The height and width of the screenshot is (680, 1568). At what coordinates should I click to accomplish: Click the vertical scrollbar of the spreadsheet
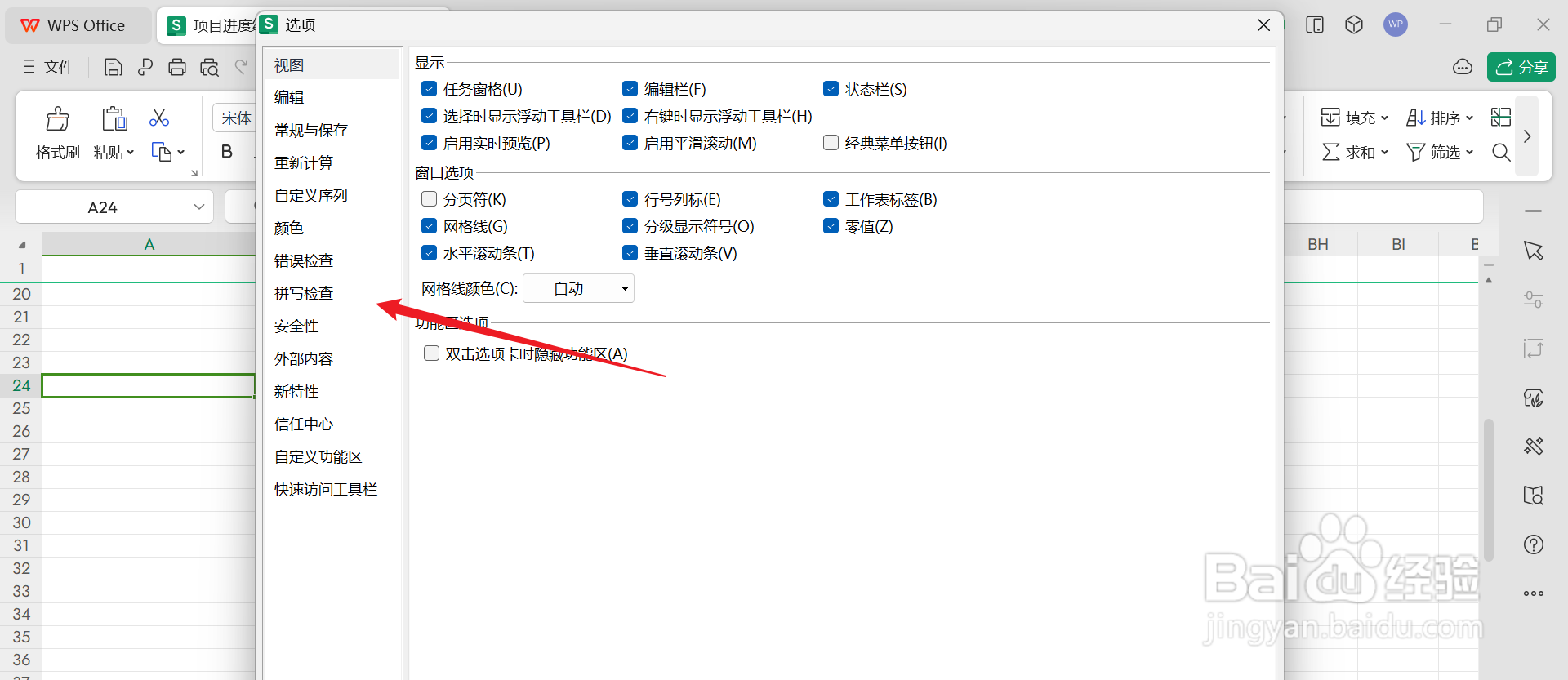pos(1489,490)
